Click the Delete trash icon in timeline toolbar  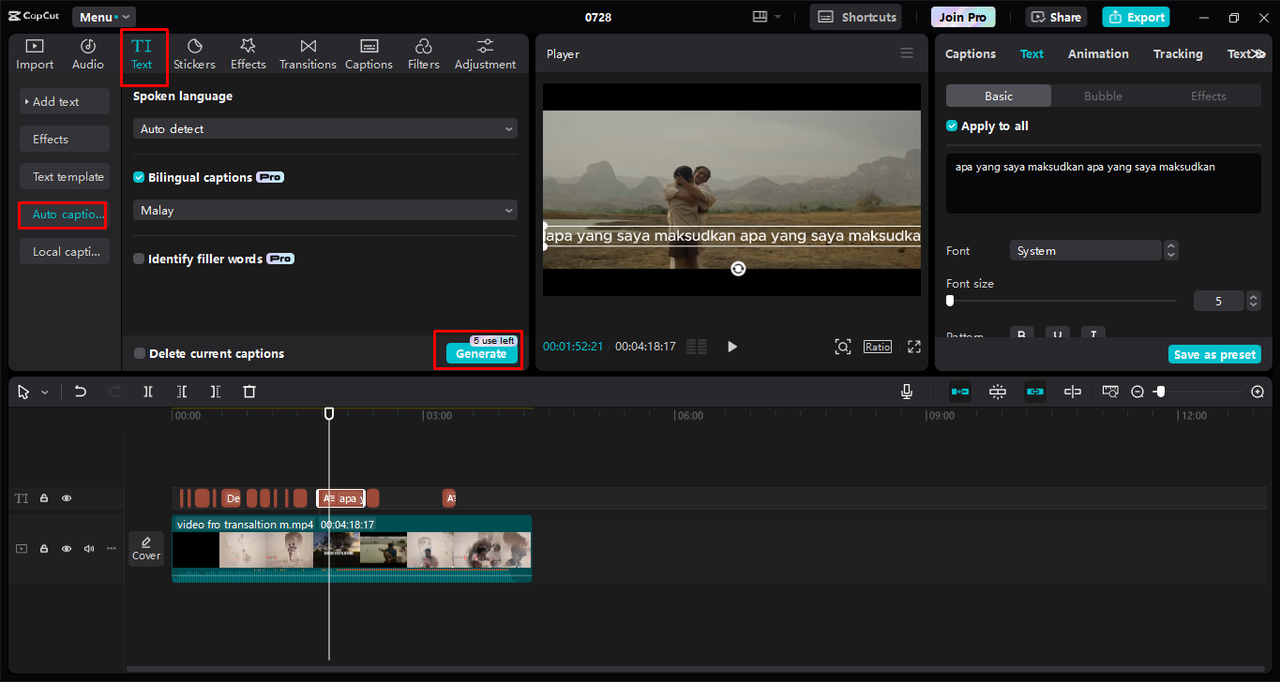(x=250, y=392)
